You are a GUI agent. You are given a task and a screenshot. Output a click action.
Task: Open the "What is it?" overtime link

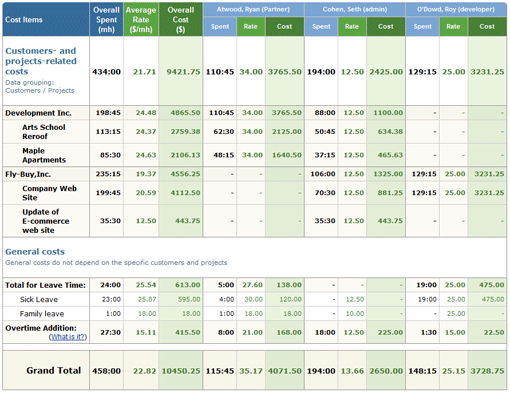coord(68,337)
